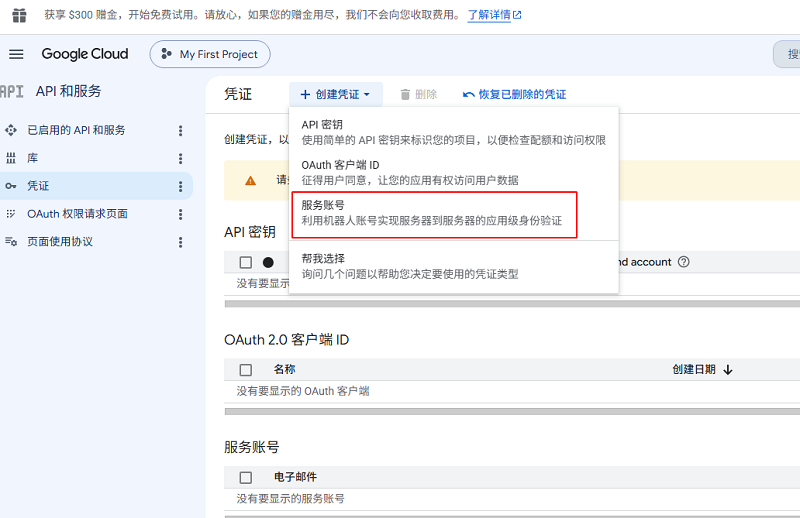This screenshot has width=800, height=518.
Task: Click the OAuth 权限请求页面 icon
Action: (11, 214)
